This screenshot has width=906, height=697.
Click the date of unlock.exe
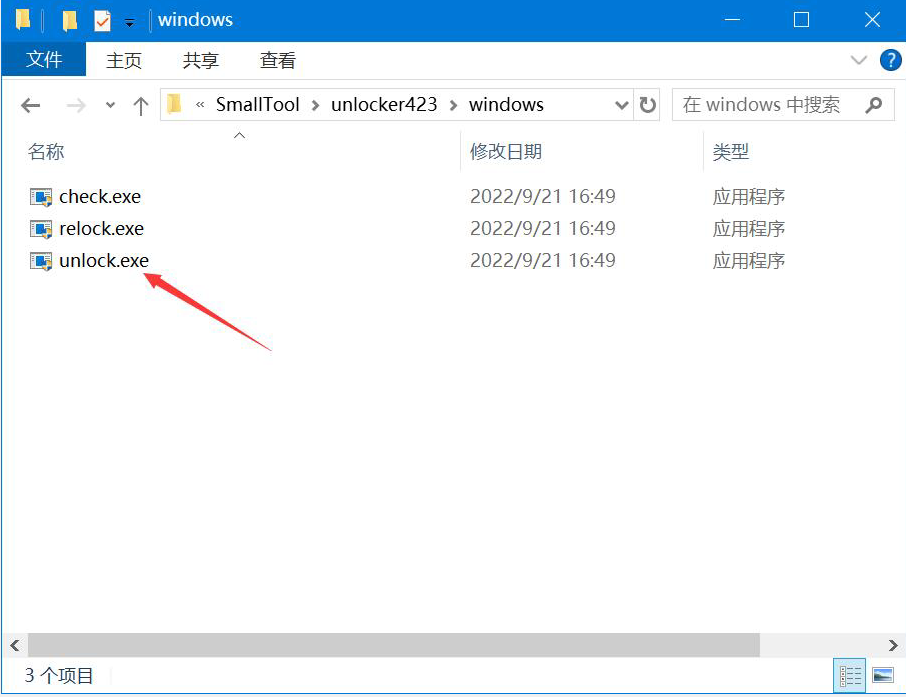point(543,260)
